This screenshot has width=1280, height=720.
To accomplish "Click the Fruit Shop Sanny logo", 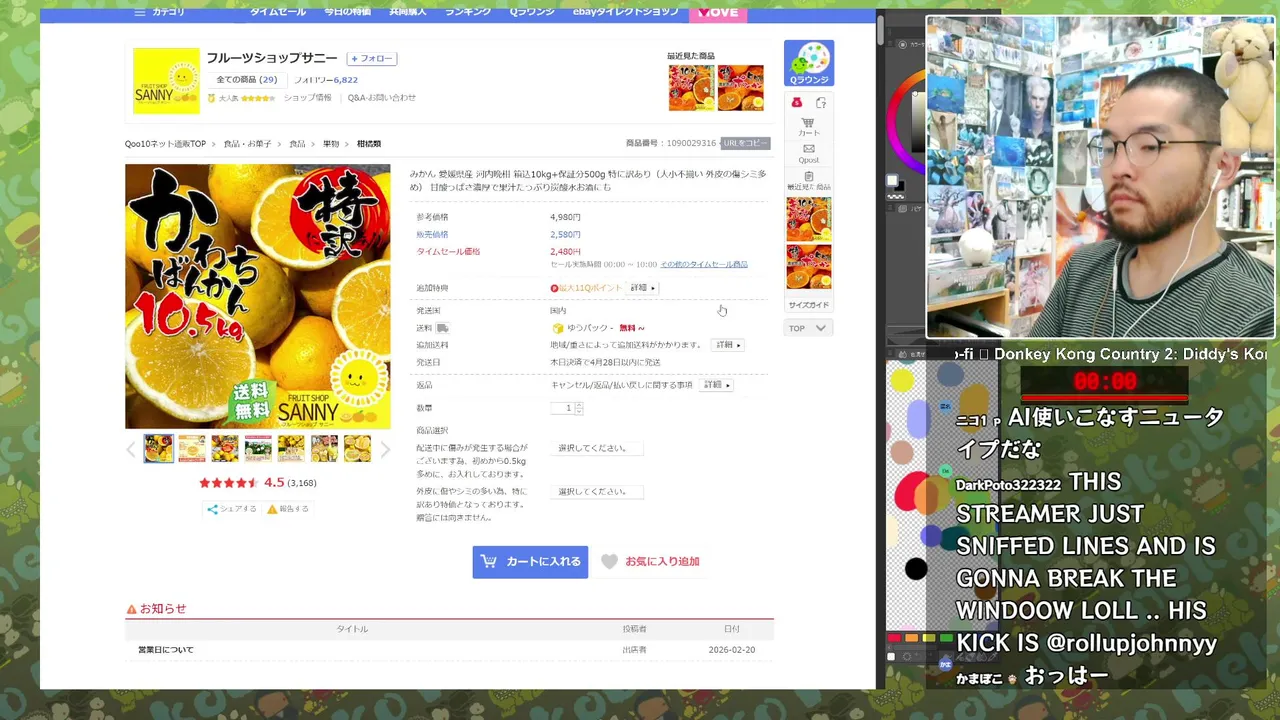I will click(x=166, y=81).
